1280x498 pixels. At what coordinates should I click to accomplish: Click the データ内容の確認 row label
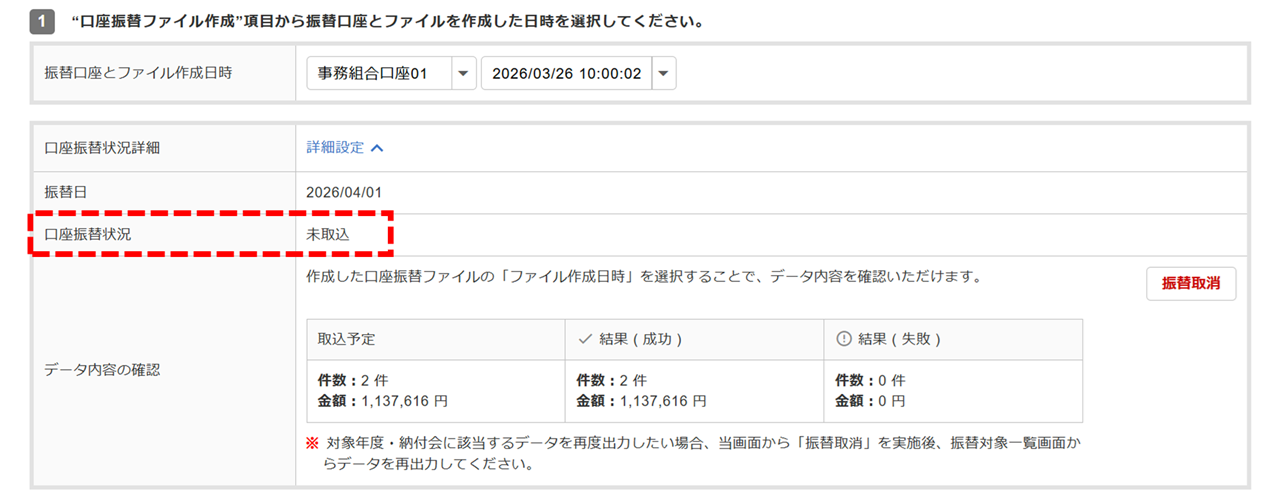click(x=103, y=370)
